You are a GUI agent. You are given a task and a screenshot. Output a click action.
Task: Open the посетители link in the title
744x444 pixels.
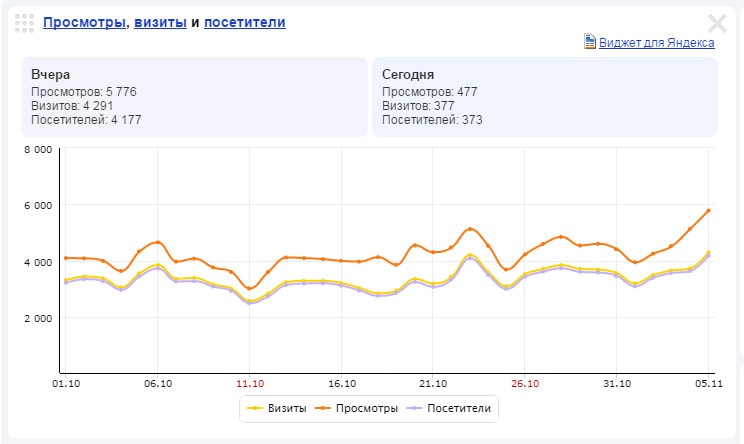tap(244, 22)
